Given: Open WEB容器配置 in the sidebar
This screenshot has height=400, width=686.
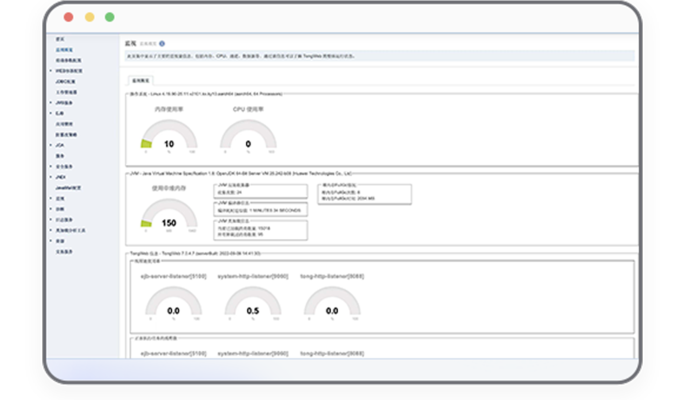Looking at the screenshot, I should click(69, 71).
